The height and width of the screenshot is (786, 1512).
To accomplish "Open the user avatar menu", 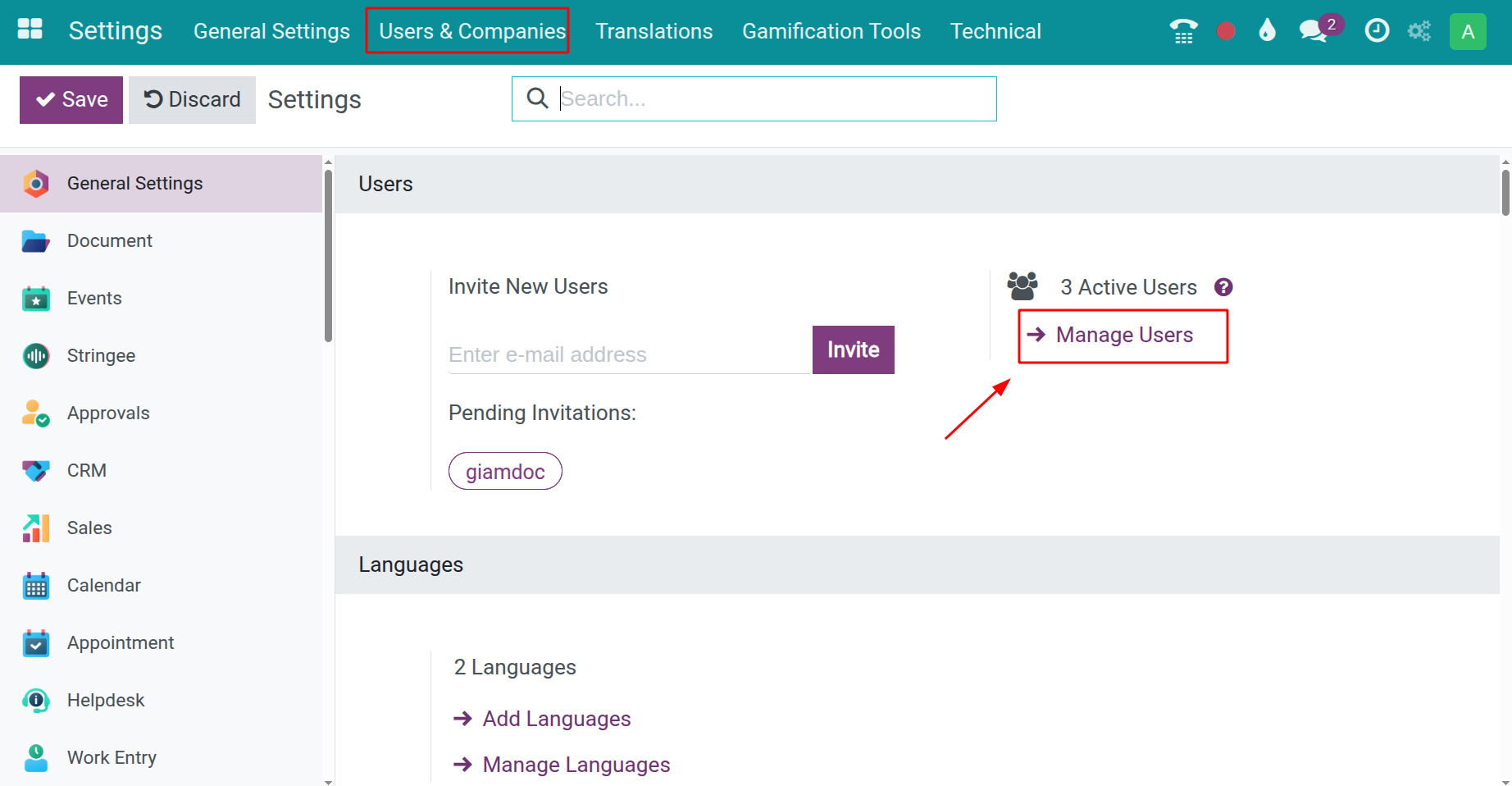I will (1468, 32).
